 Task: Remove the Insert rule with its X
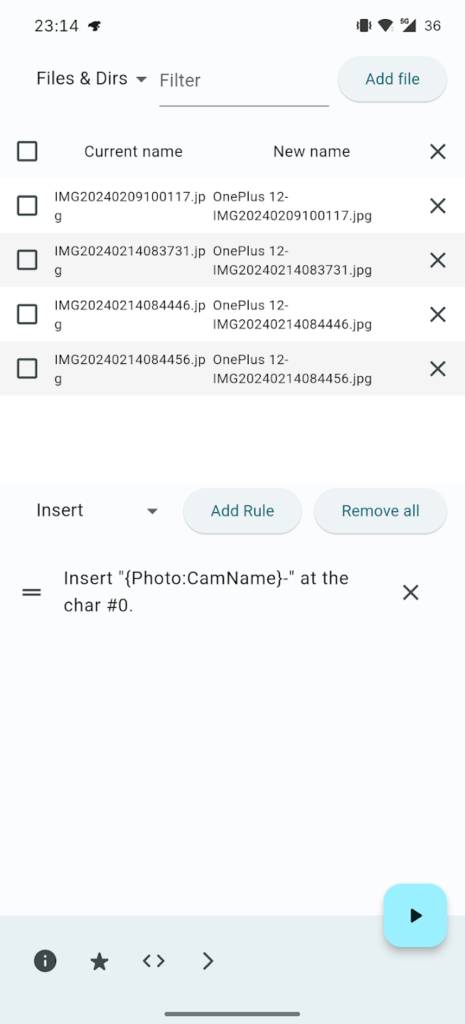click(x=410, y=592)
